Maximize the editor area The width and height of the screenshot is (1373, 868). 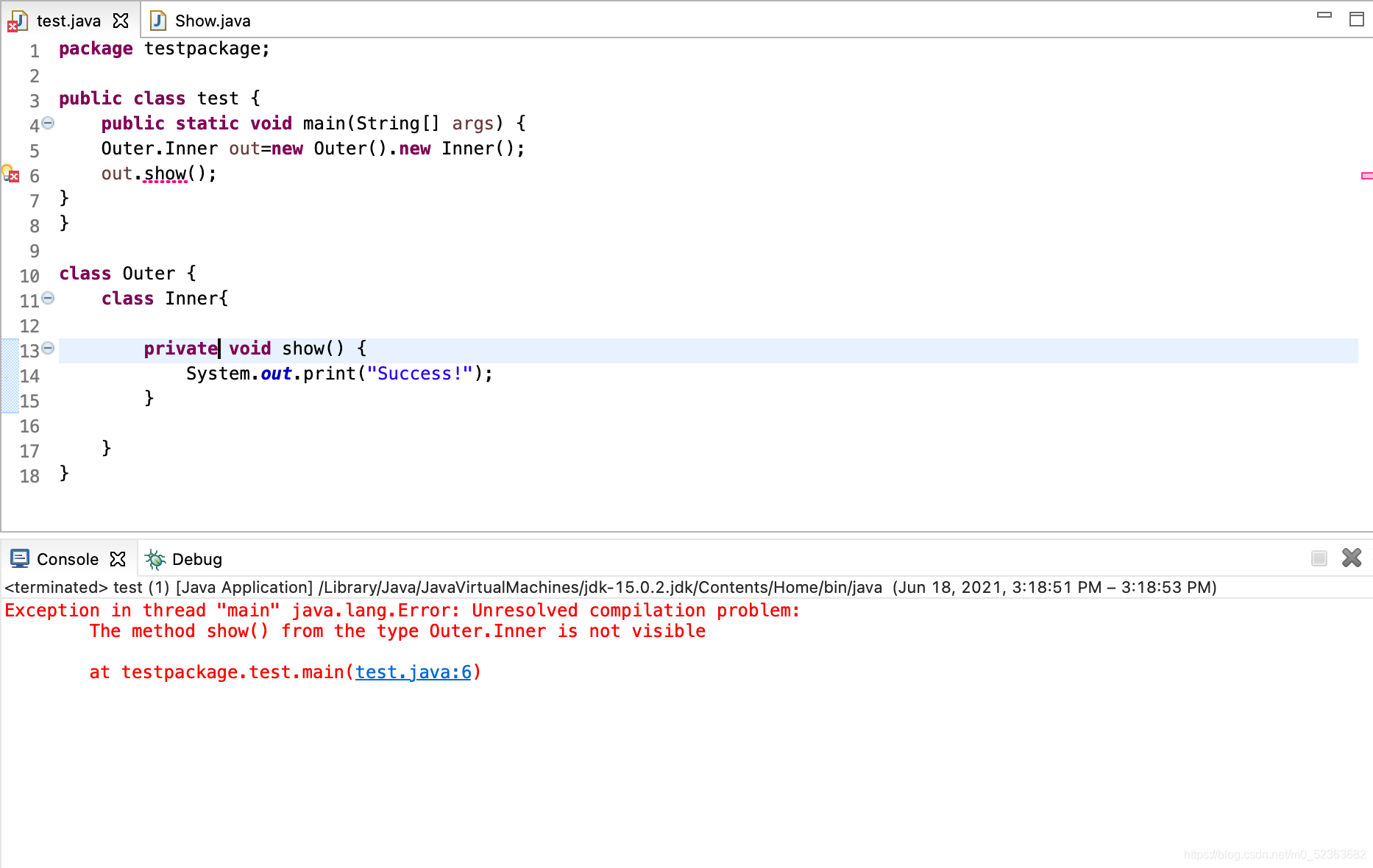(1357, 19)
